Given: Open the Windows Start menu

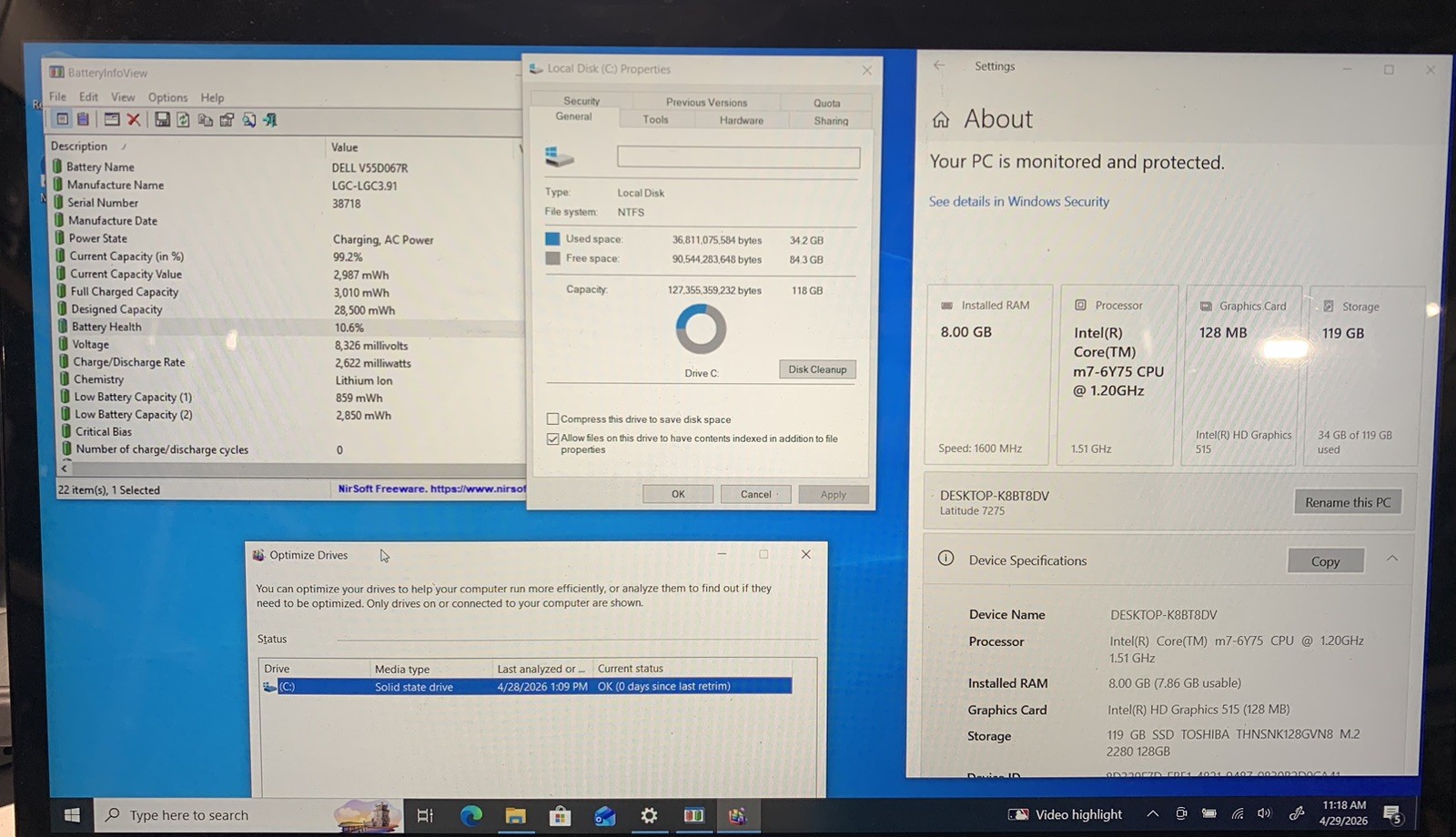Looking at the screenshot, I should click(x=72, y=815).
